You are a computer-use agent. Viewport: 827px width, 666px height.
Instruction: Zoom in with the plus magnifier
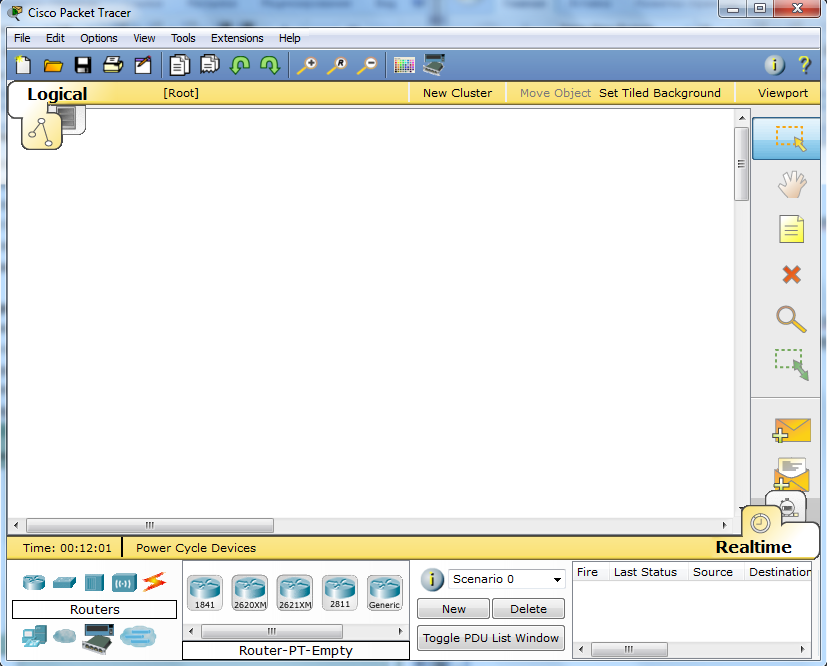coord(306,65)
